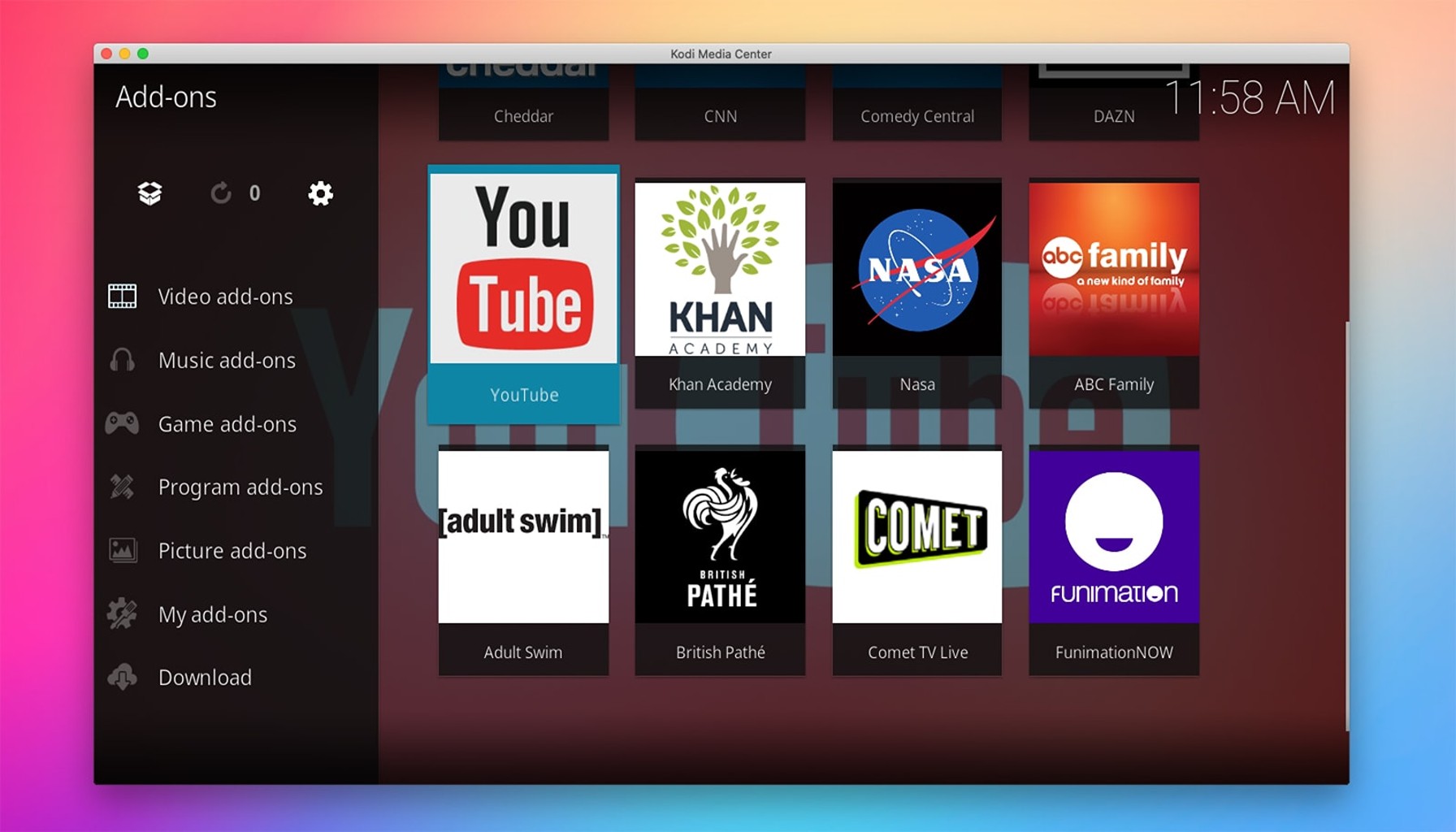Viewport: 1456px width, 832px height.
Task: Maximize the Kodi window with green button
Action: [x=143, y=54]
